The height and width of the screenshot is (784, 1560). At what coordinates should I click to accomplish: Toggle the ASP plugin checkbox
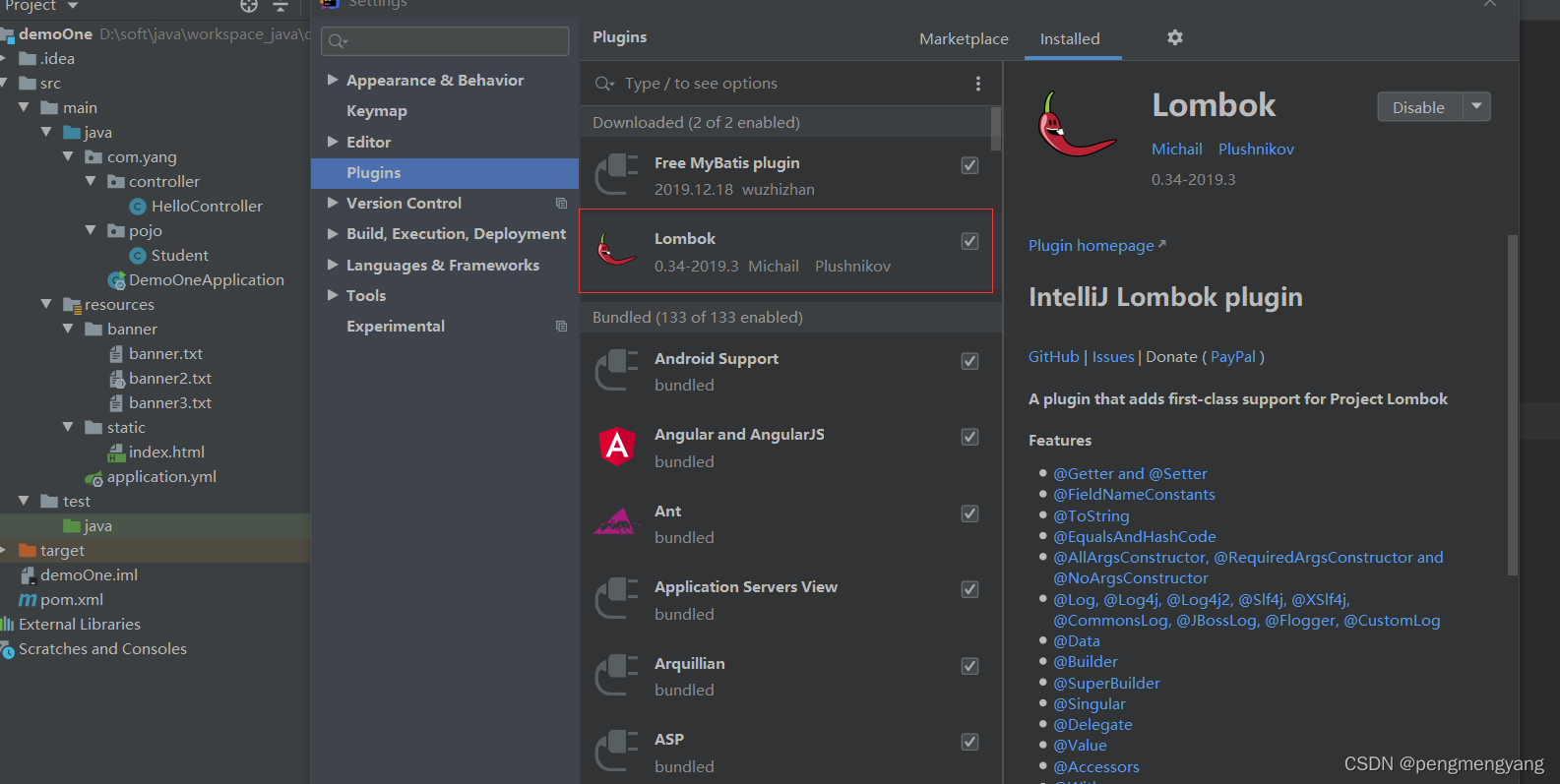tap(969, 742)
